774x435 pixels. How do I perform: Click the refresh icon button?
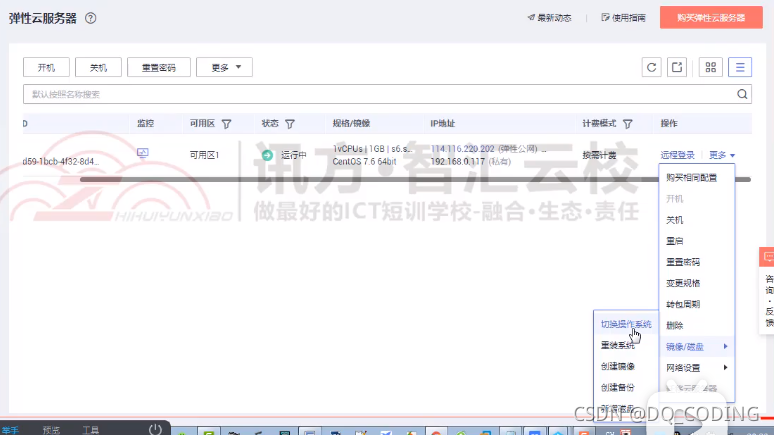(x=652, y=67)
